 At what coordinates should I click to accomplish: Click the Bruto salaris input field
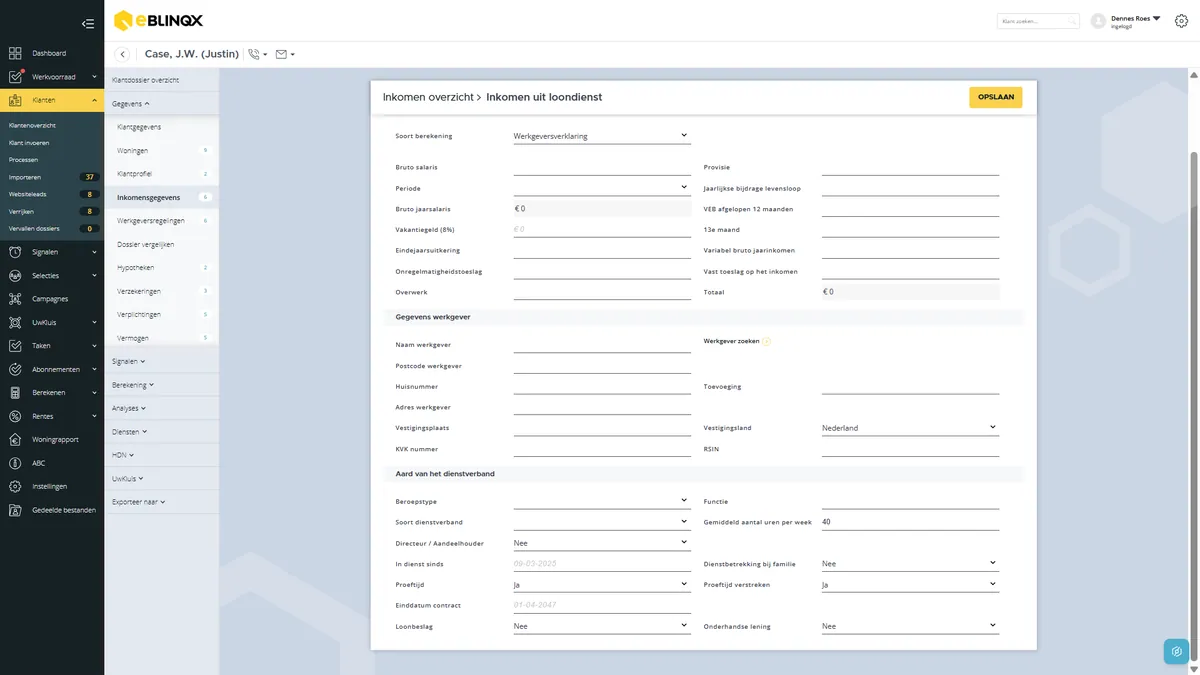point(601,167)
